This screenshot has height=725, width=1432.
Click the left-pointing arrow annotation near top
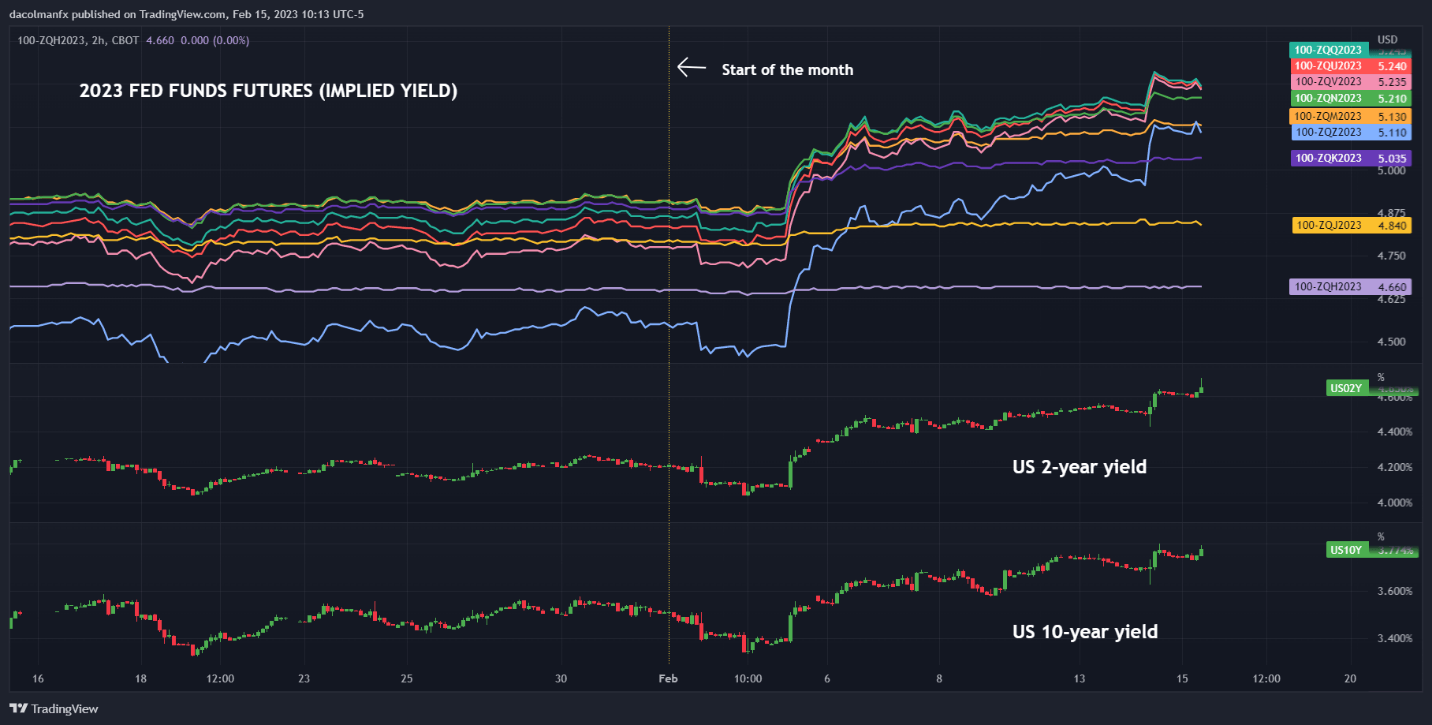[x=691, y=68]
